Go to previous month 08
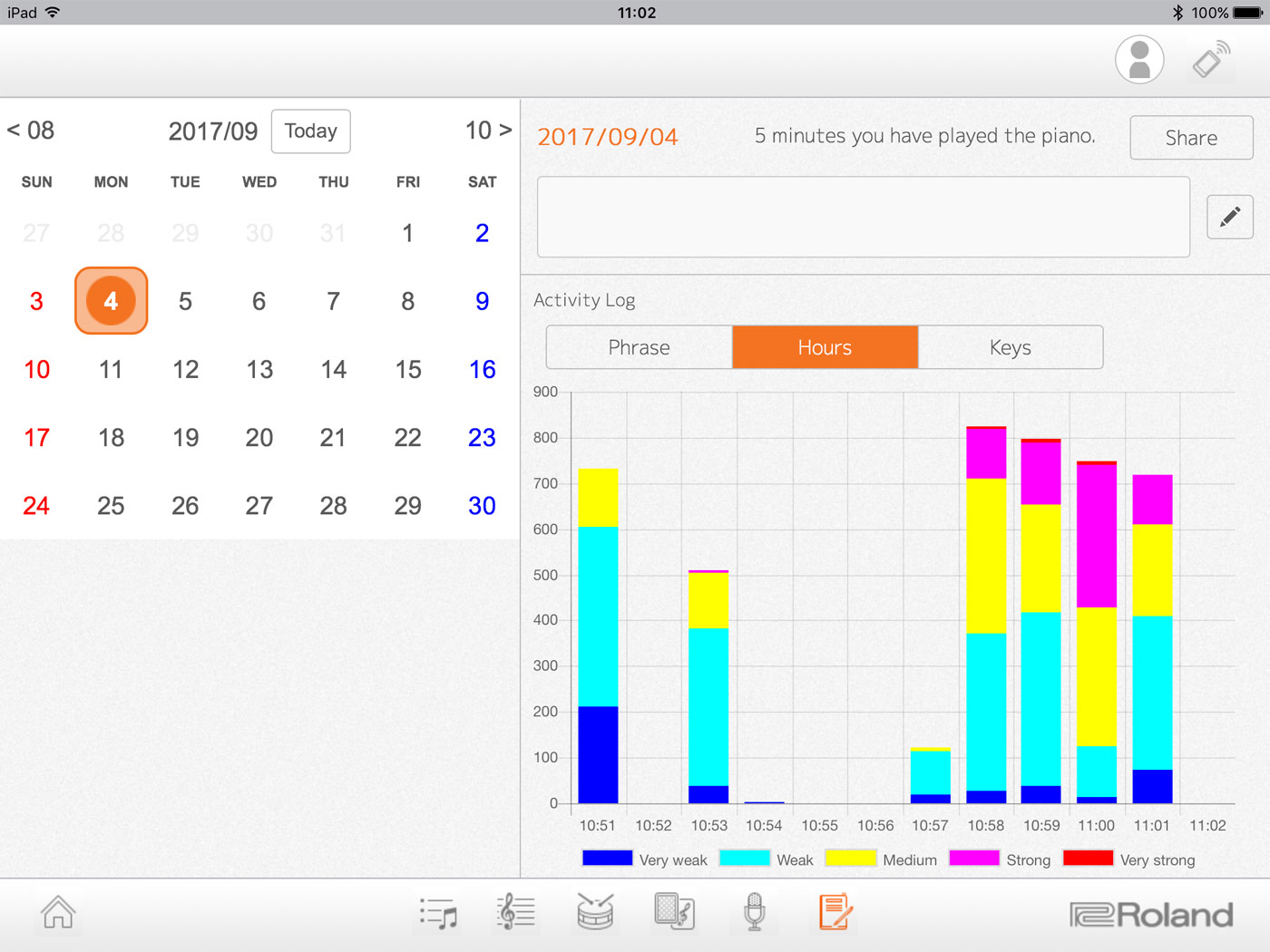1270x952 pixels. (31, 131)
